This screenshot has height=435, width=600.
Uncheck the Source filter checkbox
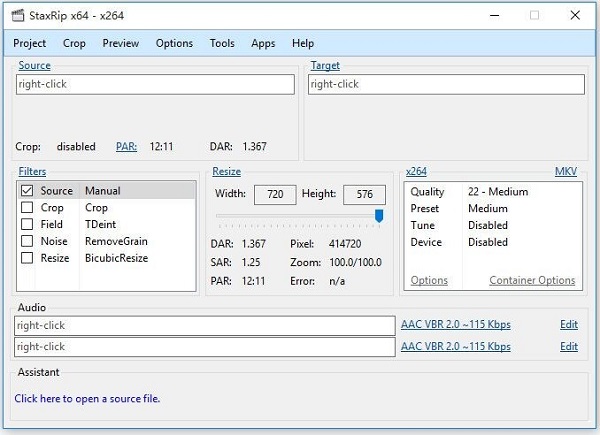pyautogui.click(x=27, y=191)
